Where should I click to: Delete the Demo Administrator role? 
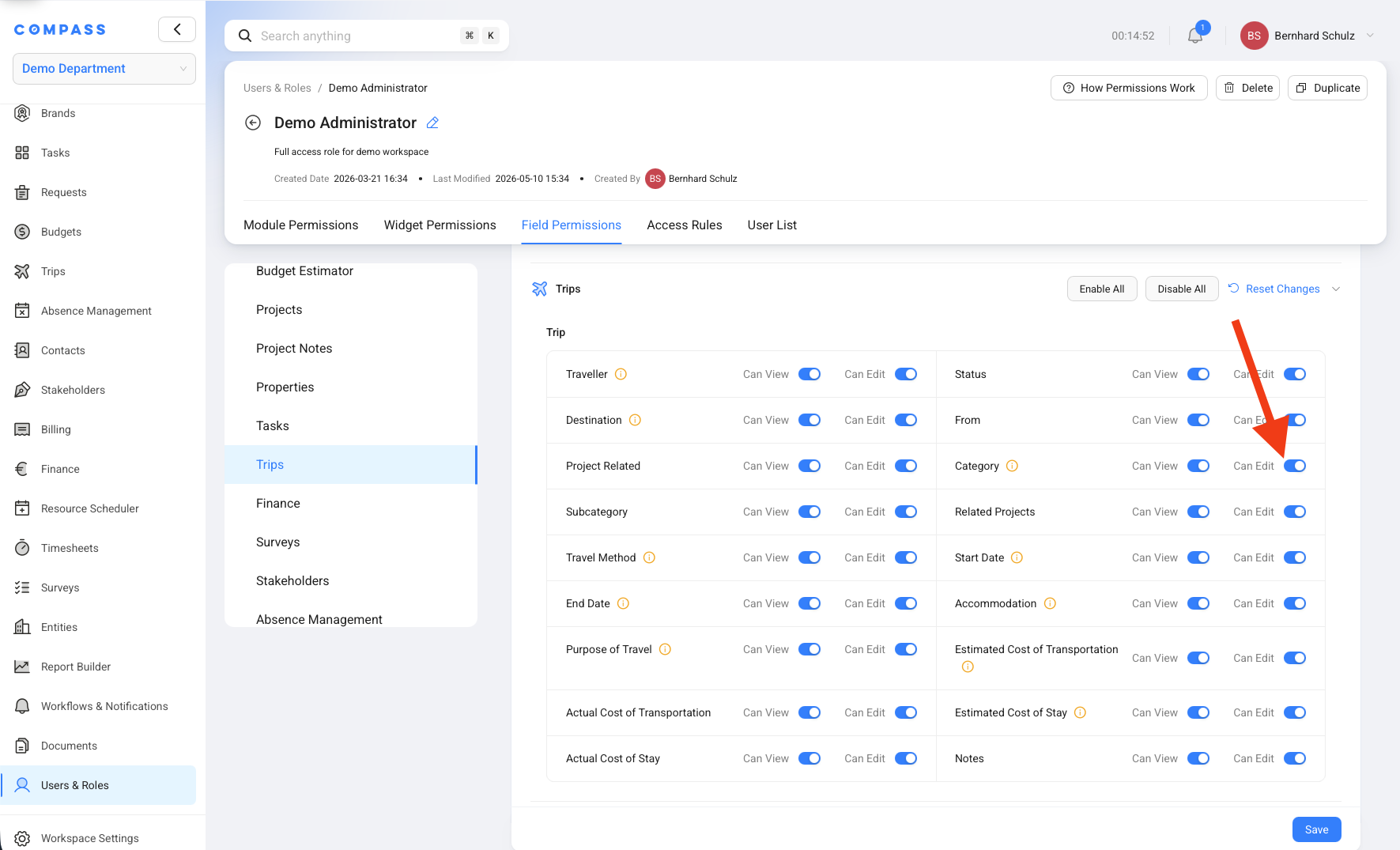click(1247, 88)
